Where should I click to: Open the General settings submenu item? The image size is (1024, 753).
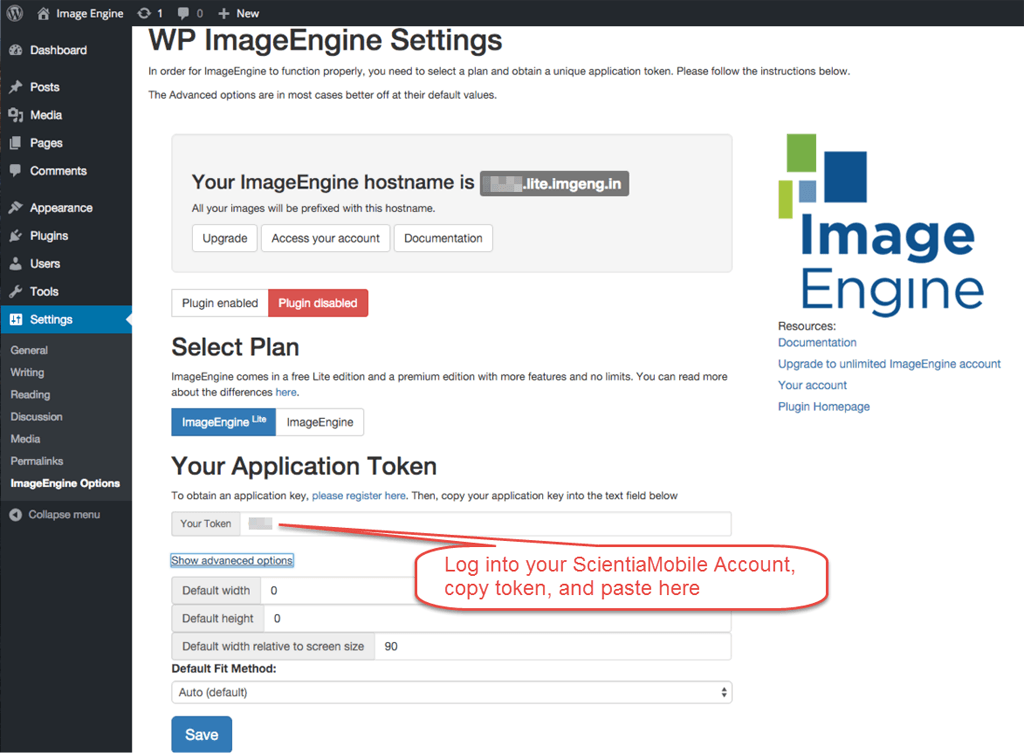pos(29,350)
